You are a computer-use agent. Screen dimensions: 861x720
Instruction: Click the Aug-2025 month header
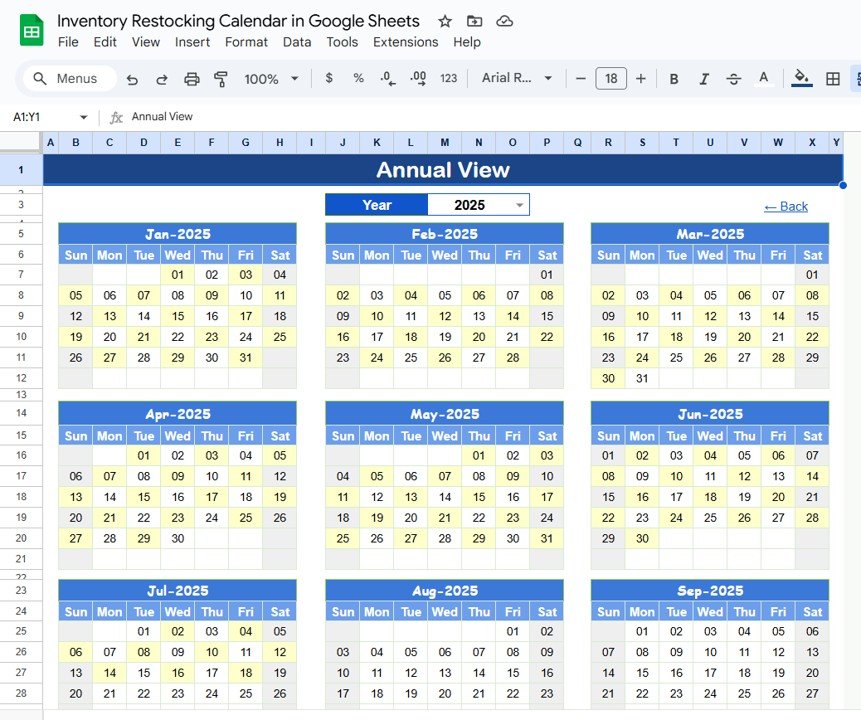pos(444,591)
